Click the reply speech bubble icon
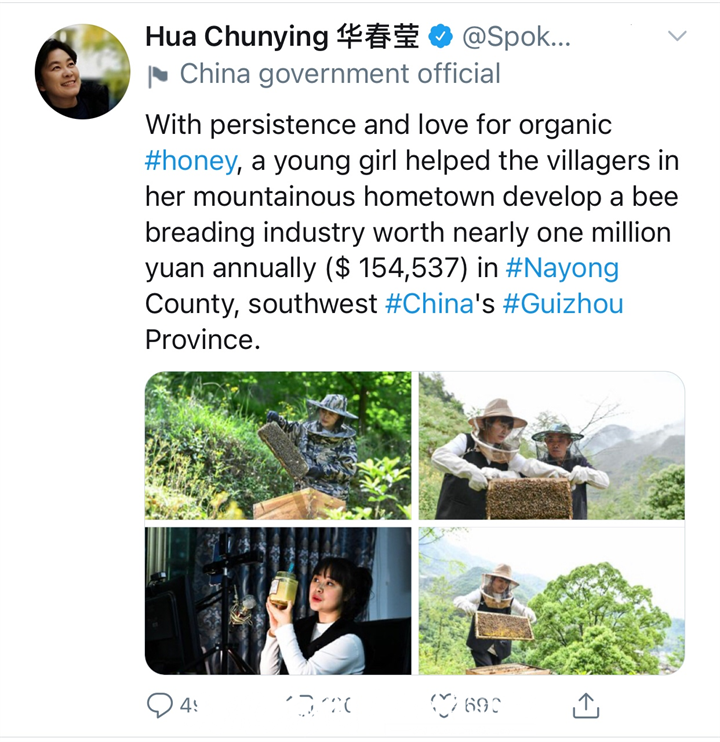Screen dimensions: 720x742 [x=159, y=705]
